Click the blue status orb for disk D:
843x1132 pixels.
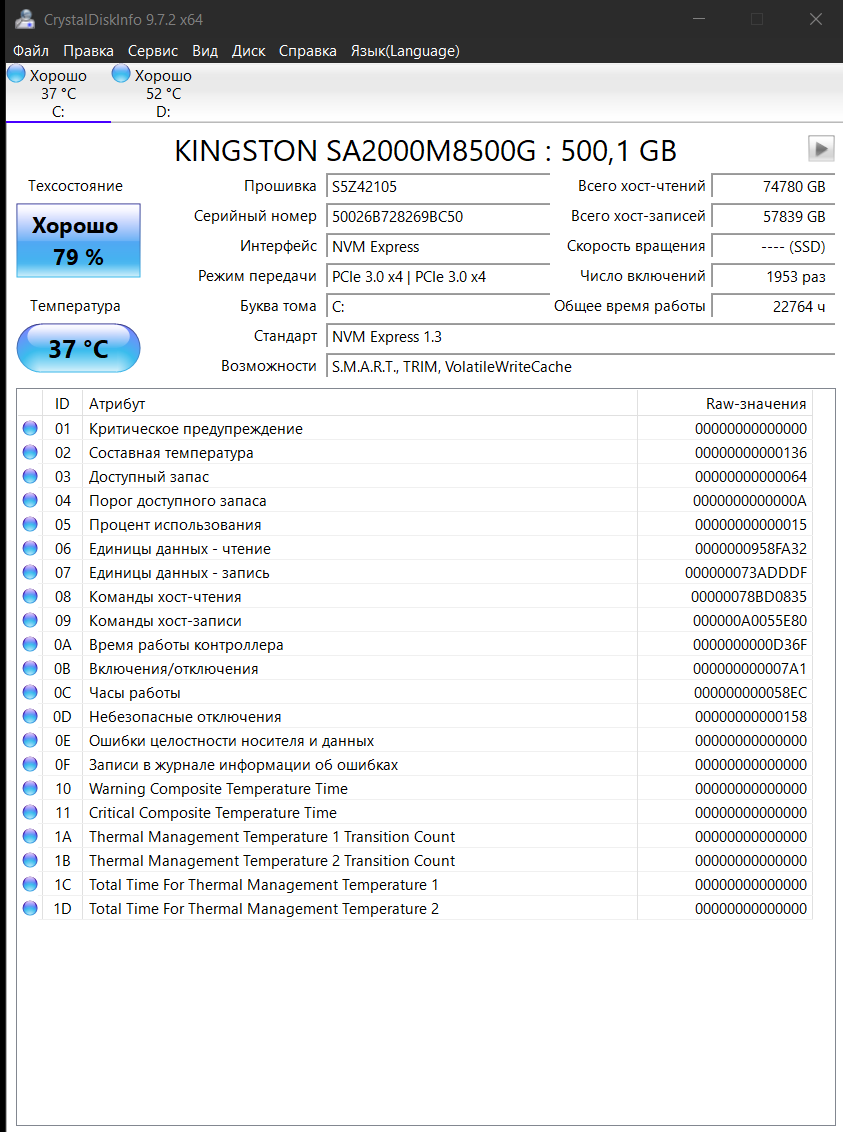tap(121, 74)
